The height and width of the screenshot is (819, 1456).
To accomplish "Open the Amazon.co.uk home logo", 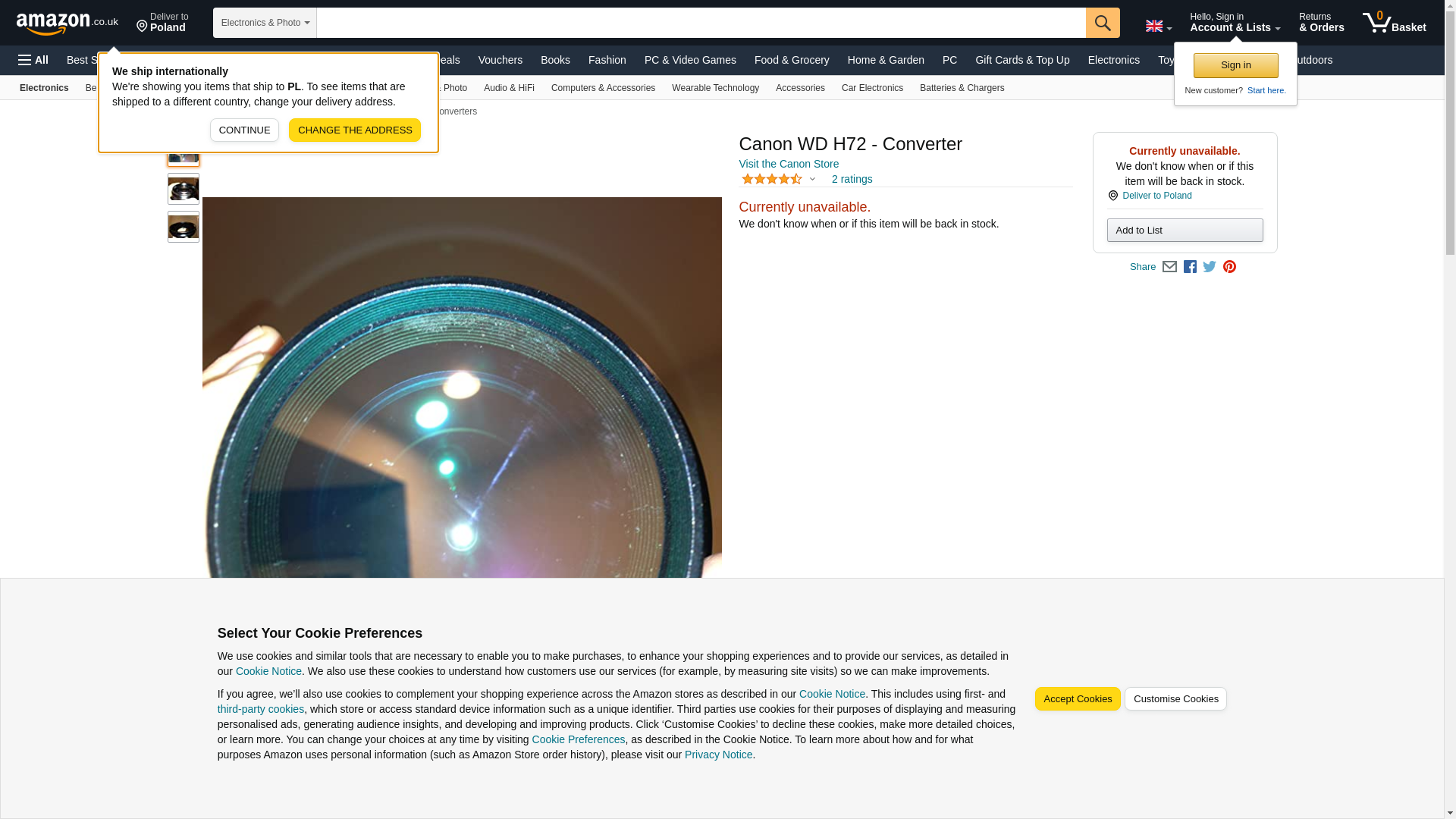I will (x=67, y=23).
